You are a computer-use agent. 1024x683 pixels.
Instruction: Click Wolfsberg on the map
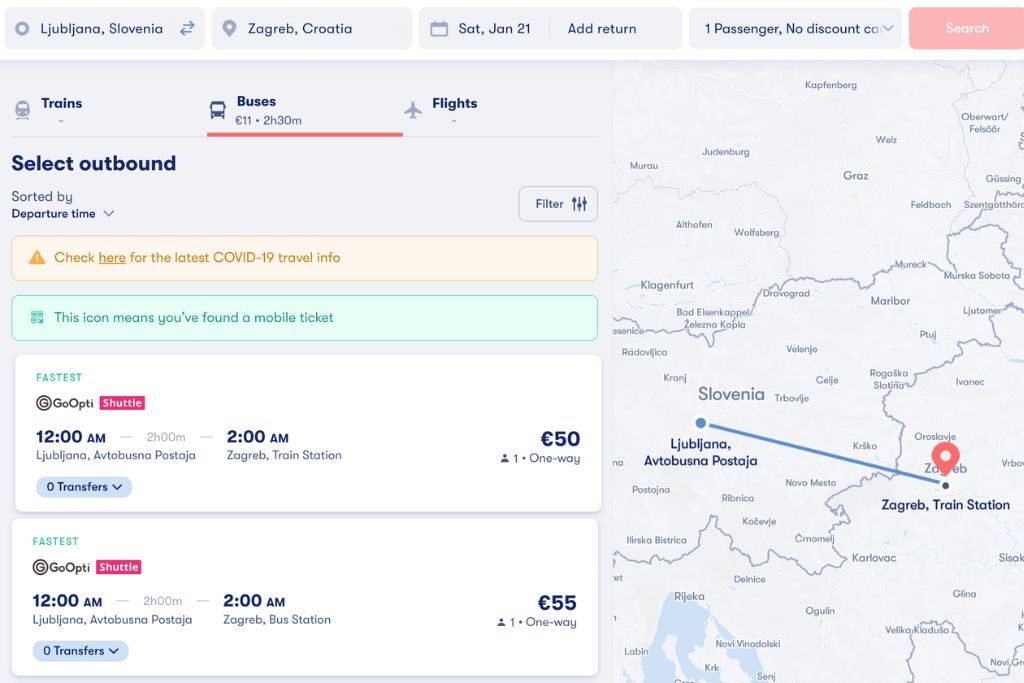pyautogui.click(x=756, y=232)
